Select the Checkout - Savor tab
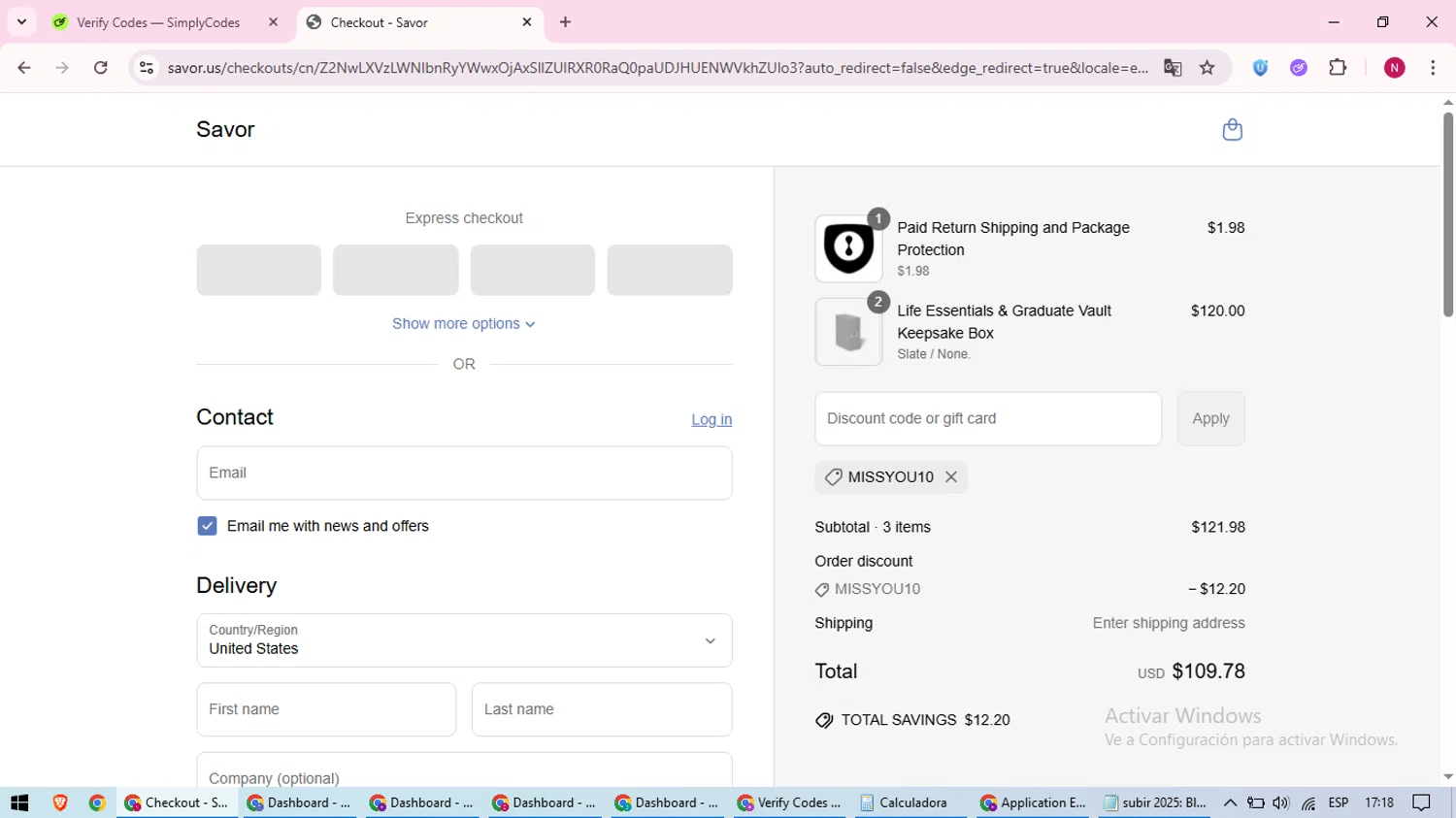Screen dimensions: 1456x818 pyautogui.click(x=419, y=22)
